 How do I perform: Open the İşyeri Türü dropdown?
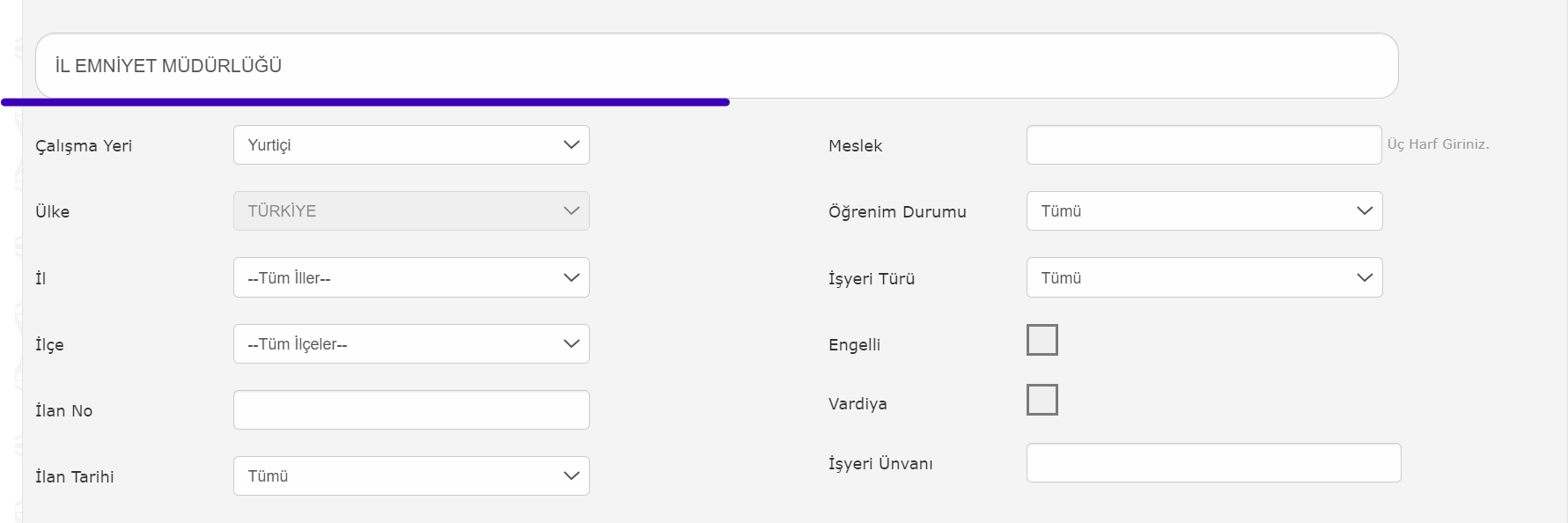click(1204, 277)
